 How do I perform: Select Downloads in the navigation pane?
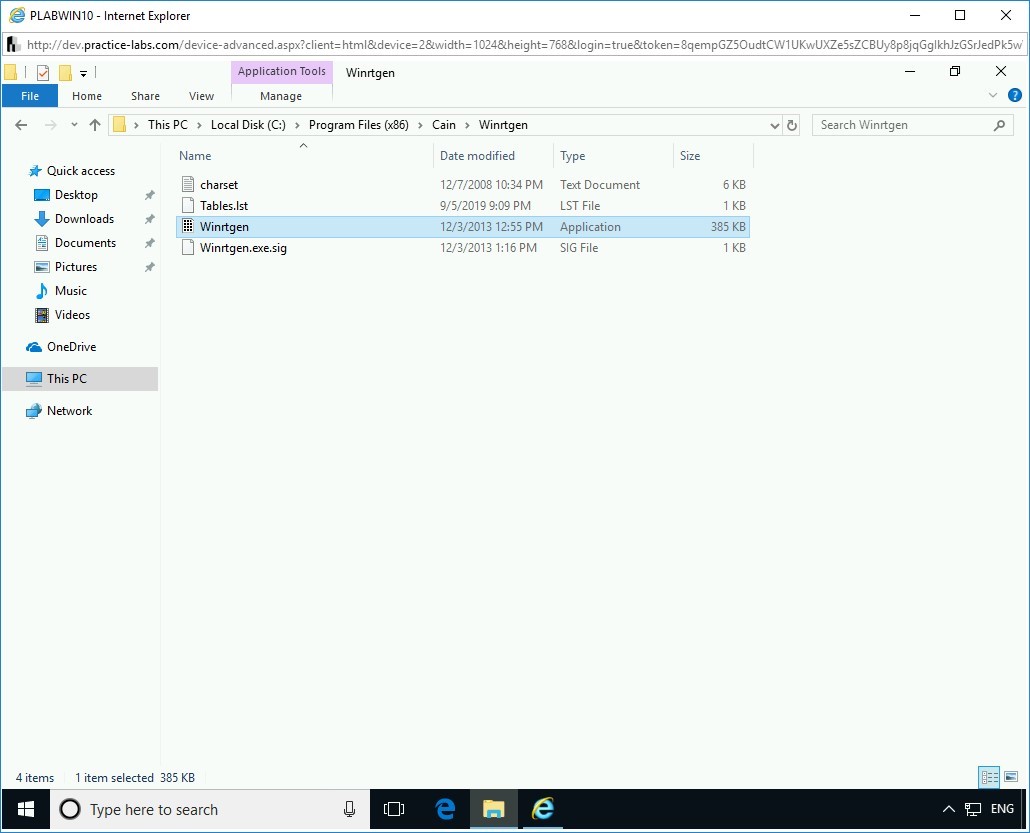84,219
